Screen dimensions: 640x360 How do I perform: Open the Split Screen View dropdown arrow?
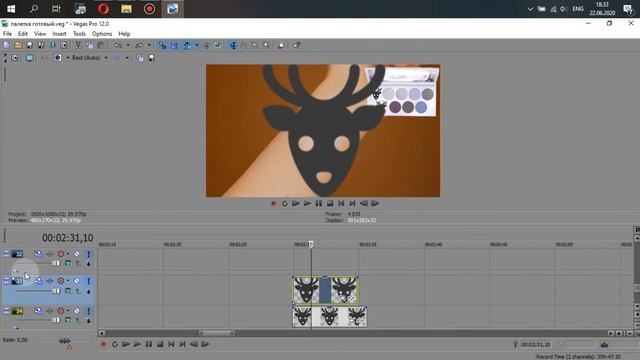point(68,58)
